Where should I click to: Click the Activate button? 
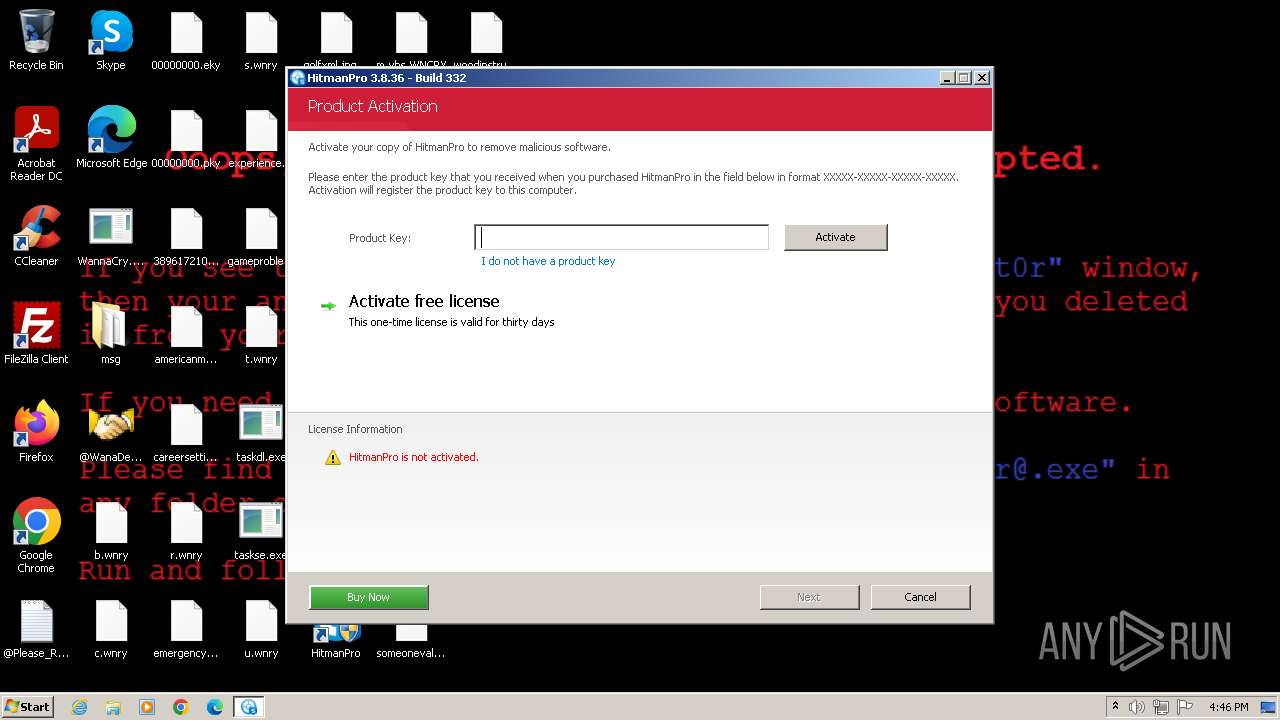(835, 237)
